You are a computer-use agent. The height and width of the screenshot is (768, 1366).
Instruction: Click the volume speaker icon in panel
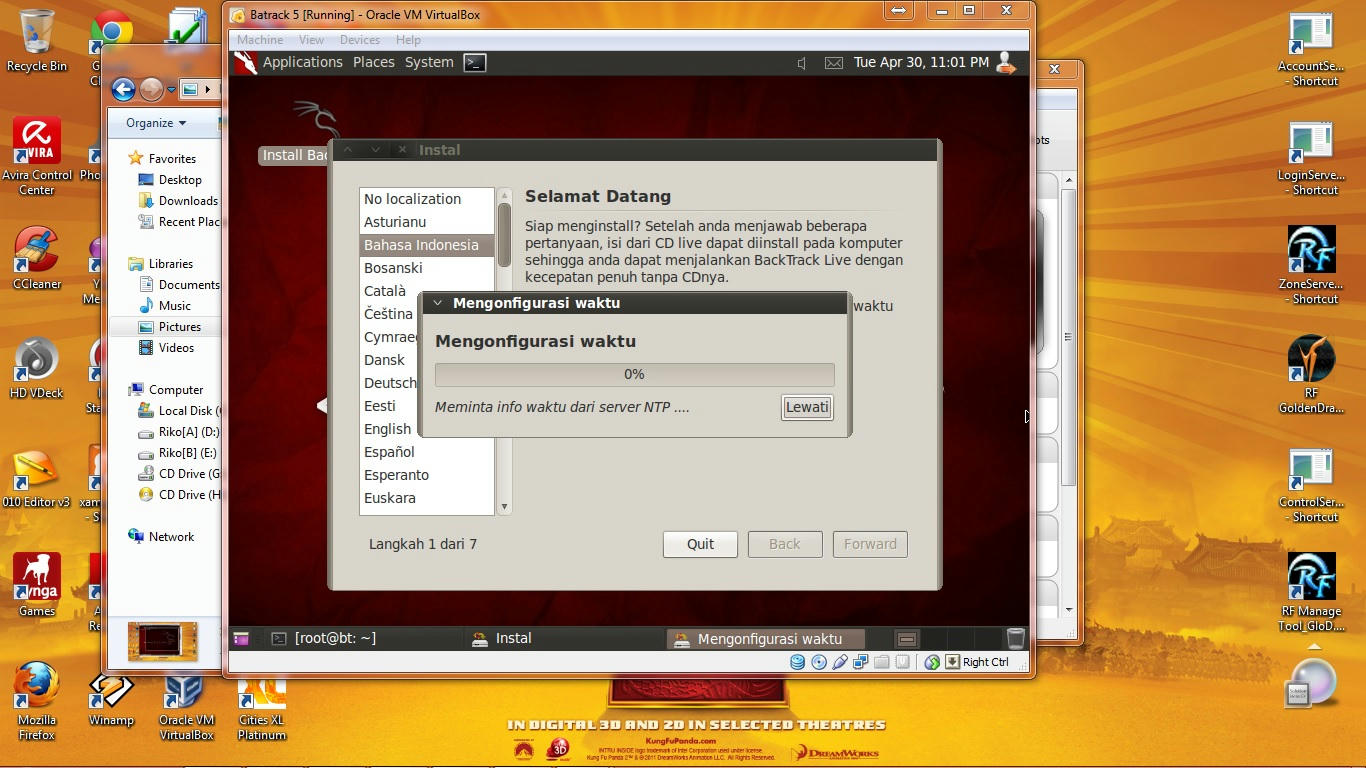coord(802,63)
